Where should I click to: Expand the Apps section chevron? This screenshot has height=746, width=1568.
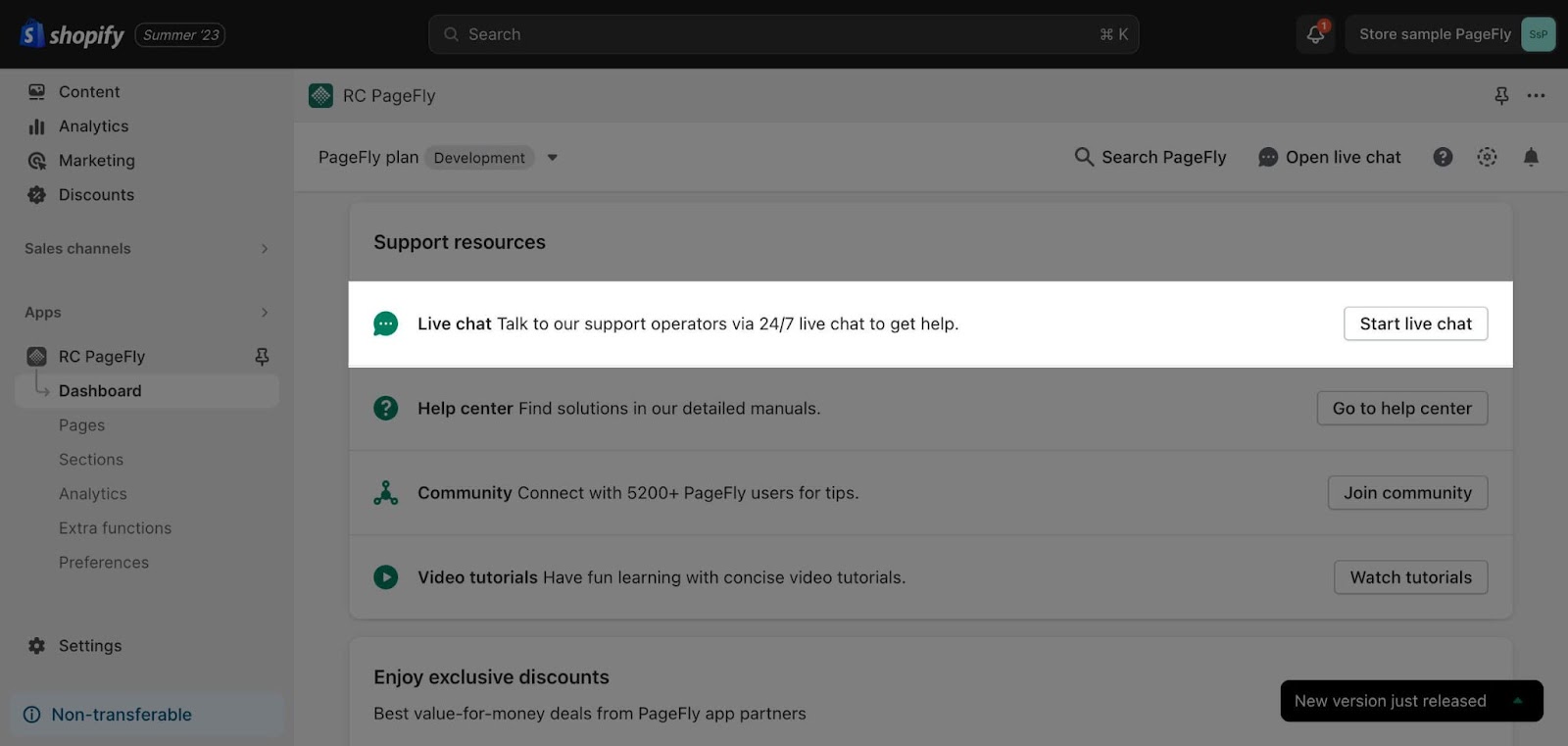pyautogui.click(x=265, y=313)
